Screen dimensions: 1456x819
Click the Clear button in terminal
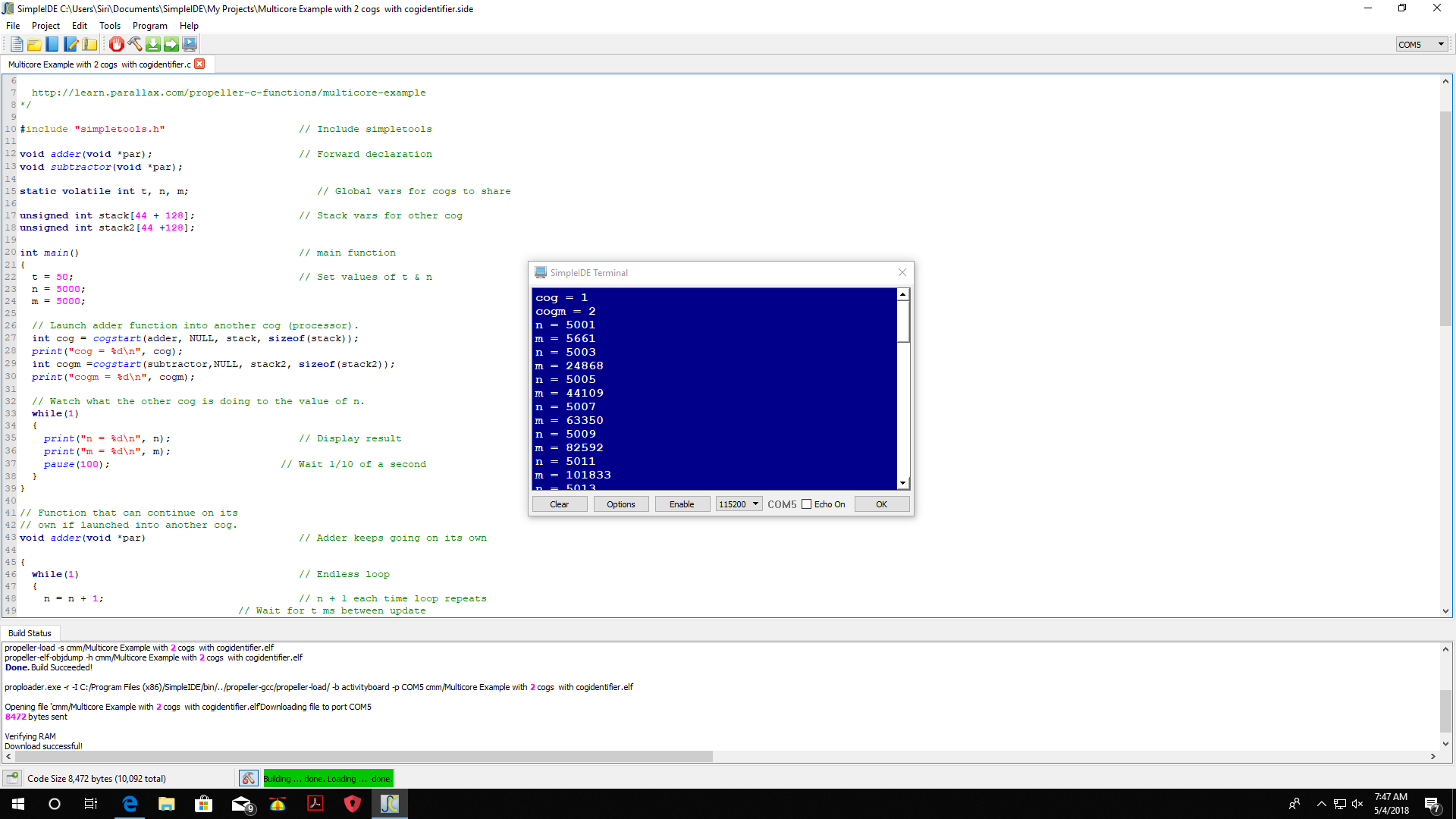tap(560, 504)
